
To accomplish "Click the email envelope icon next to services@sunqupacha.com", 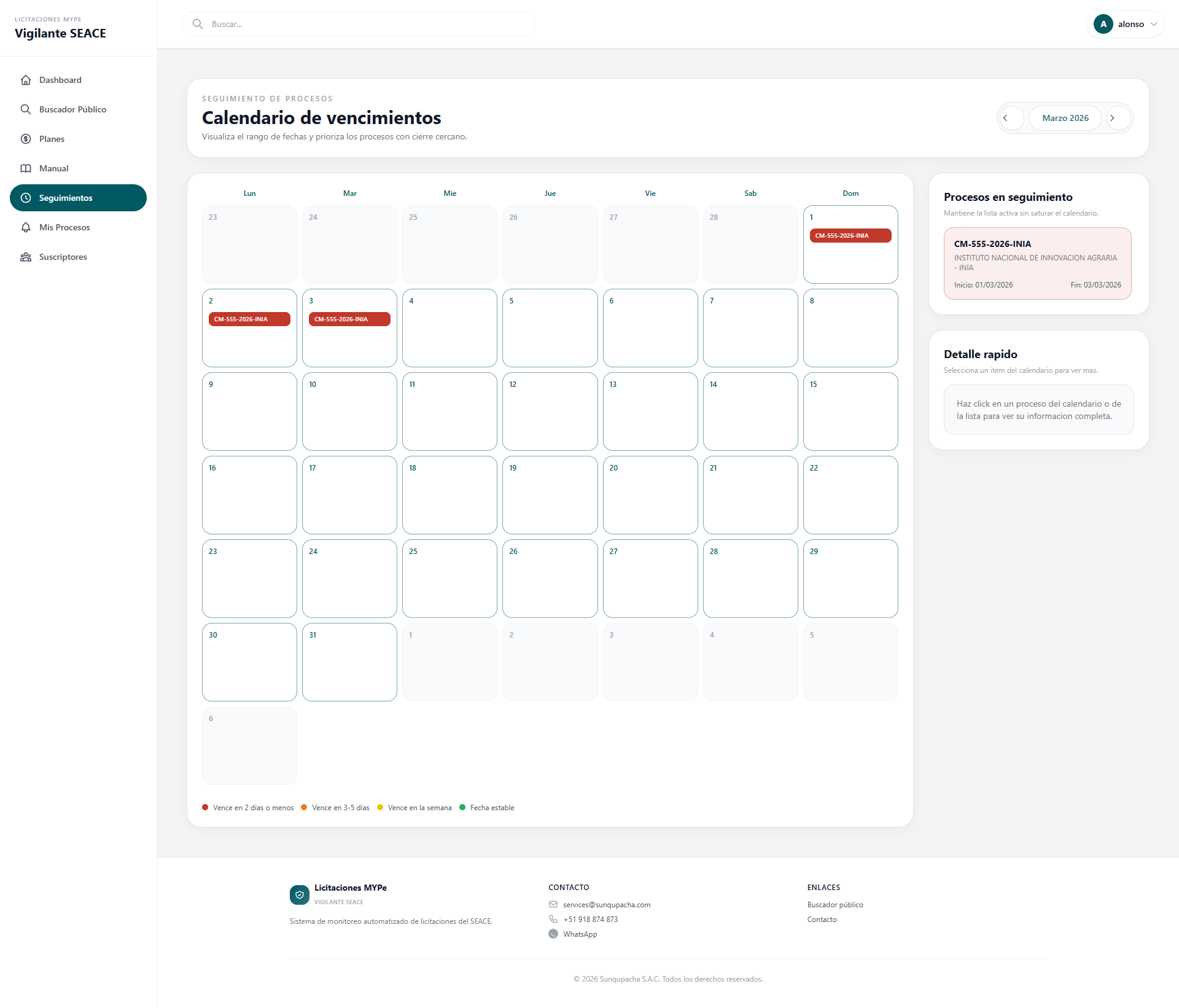I will pos(553,904).
